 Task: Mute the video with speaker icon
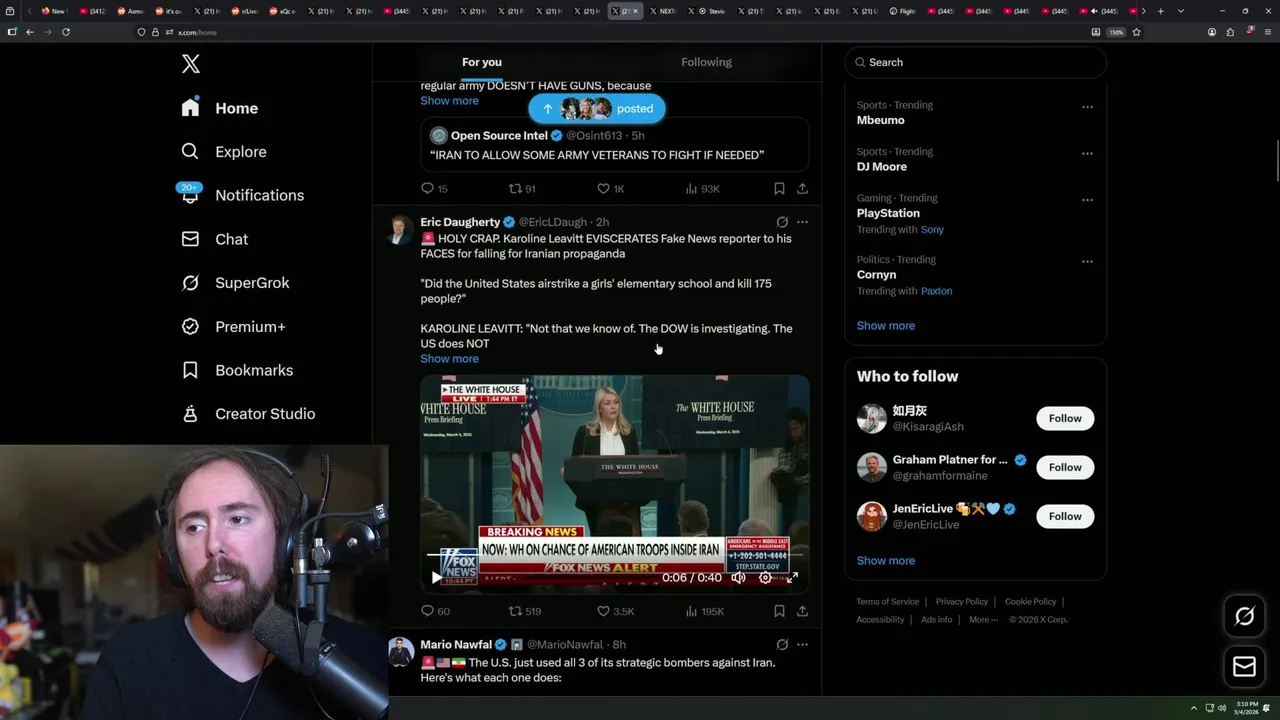coord(738,578)
